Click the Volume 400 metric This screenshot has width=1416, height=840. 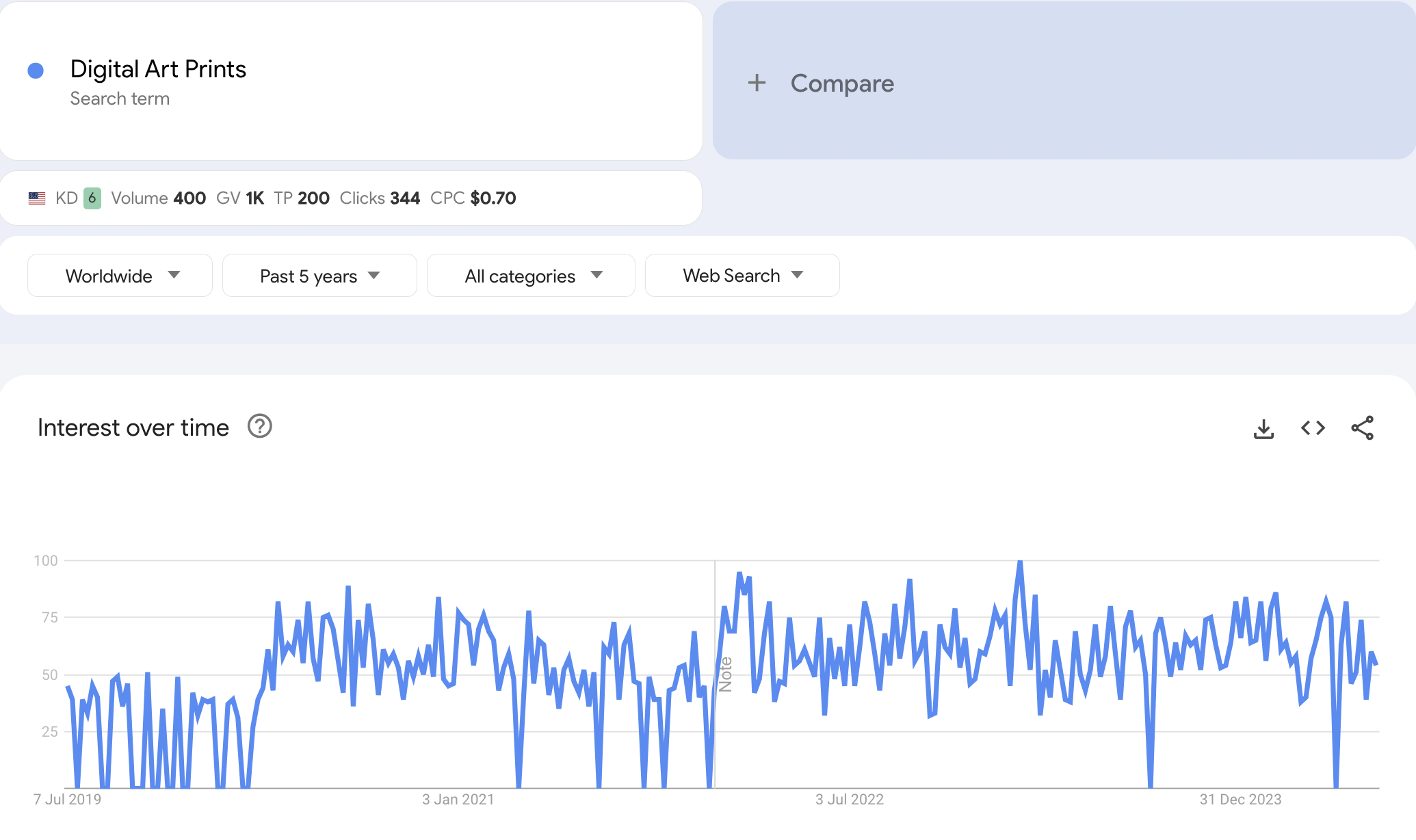pos(158,198)
